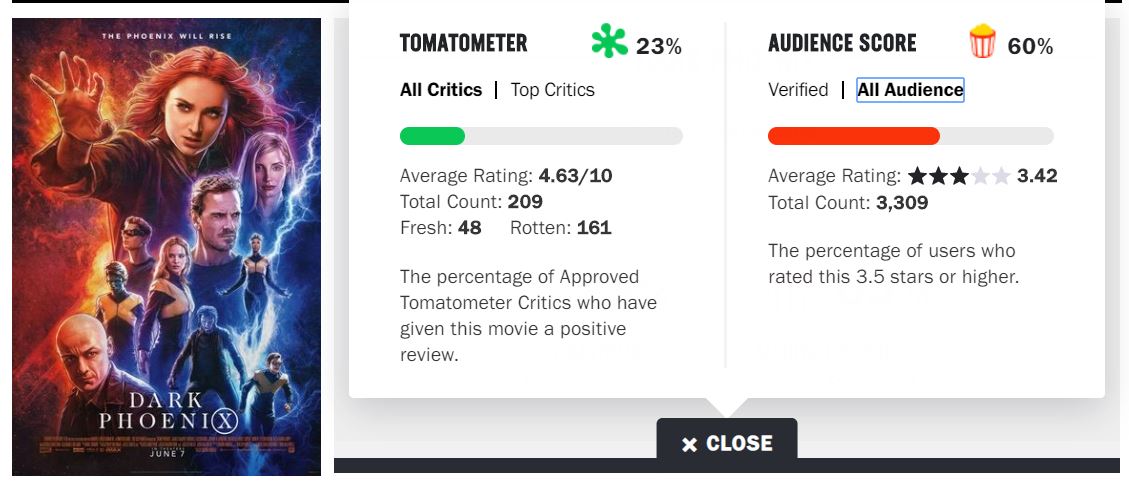Click the popcorn bucket audience icon
Image resolution: width=1129 pixels, height=481 pixels.
coord(983,42)
